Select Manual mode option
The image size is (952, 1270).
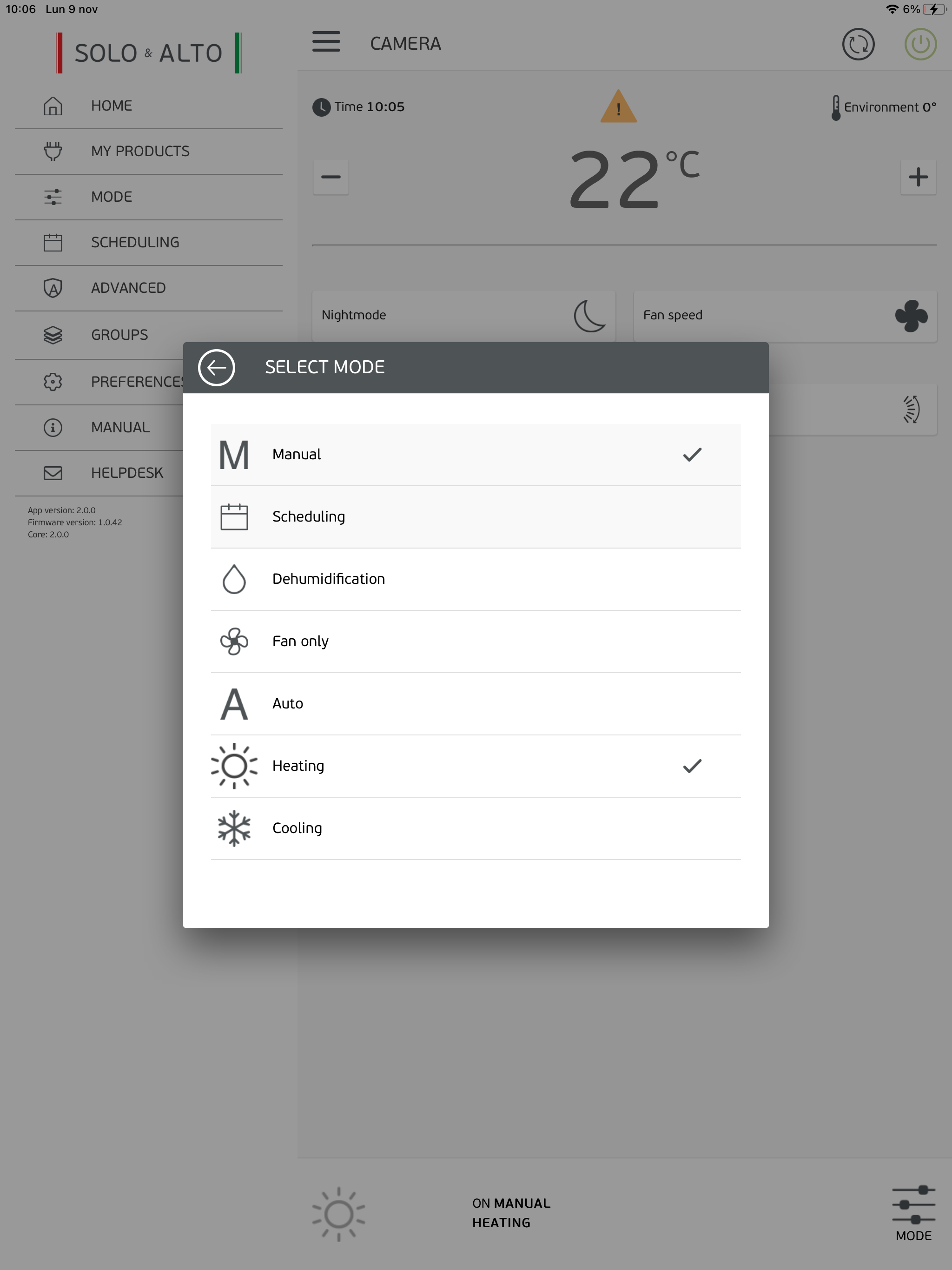[x=476, y=455]
